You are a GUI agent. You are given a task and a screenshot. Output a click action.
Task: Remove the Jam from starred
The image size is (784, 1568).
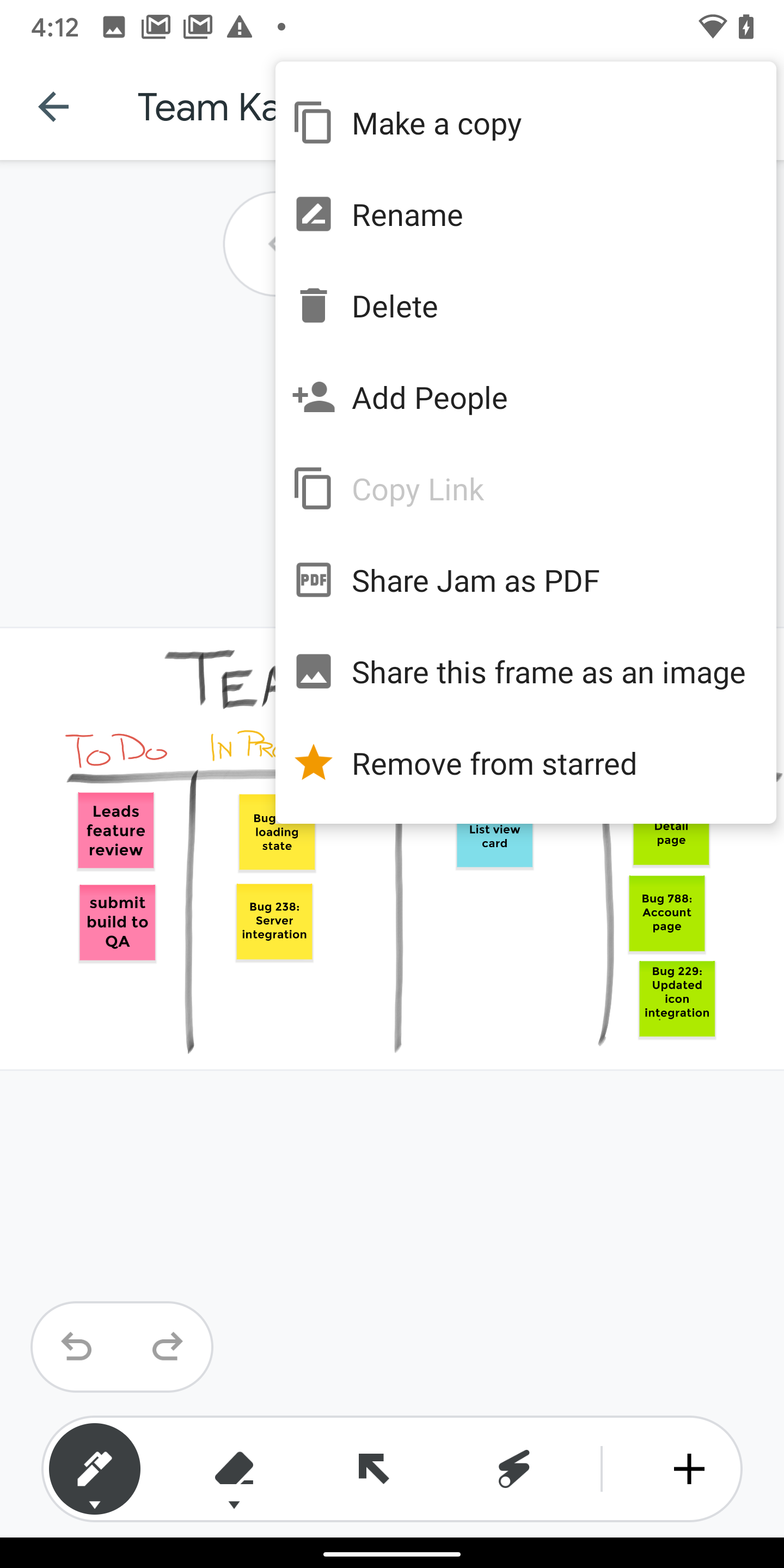494,763
